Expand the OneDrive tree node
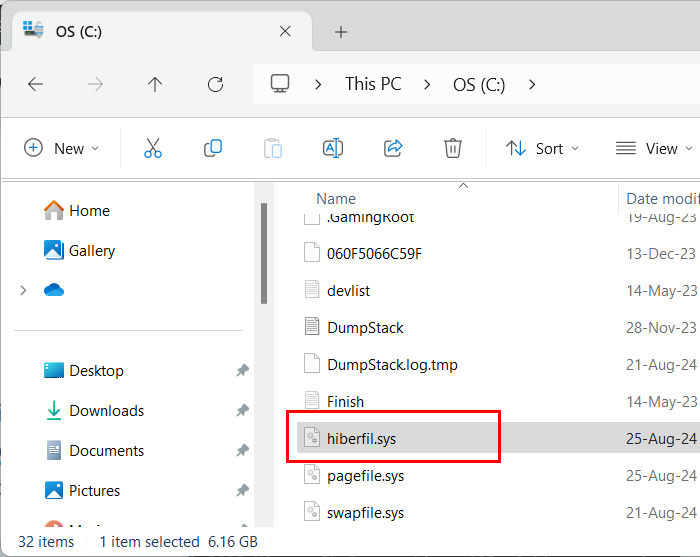The width and height of the screenshot is (700, 557). click(22, 290)
